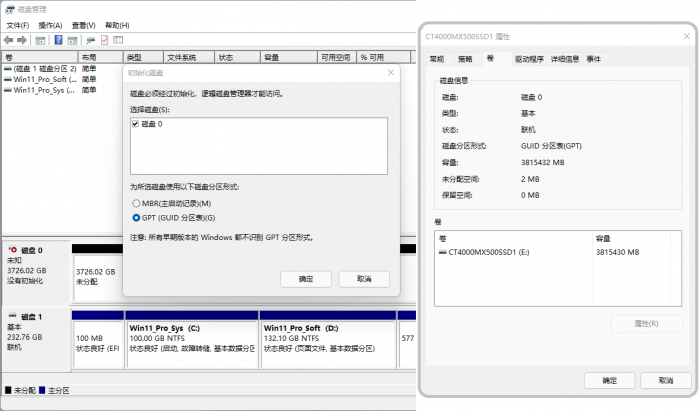This screenshot has width=700, height=411.
Task: Click 确定 in CT4000MX500SSD1 properties window
Action: [609, 381]
